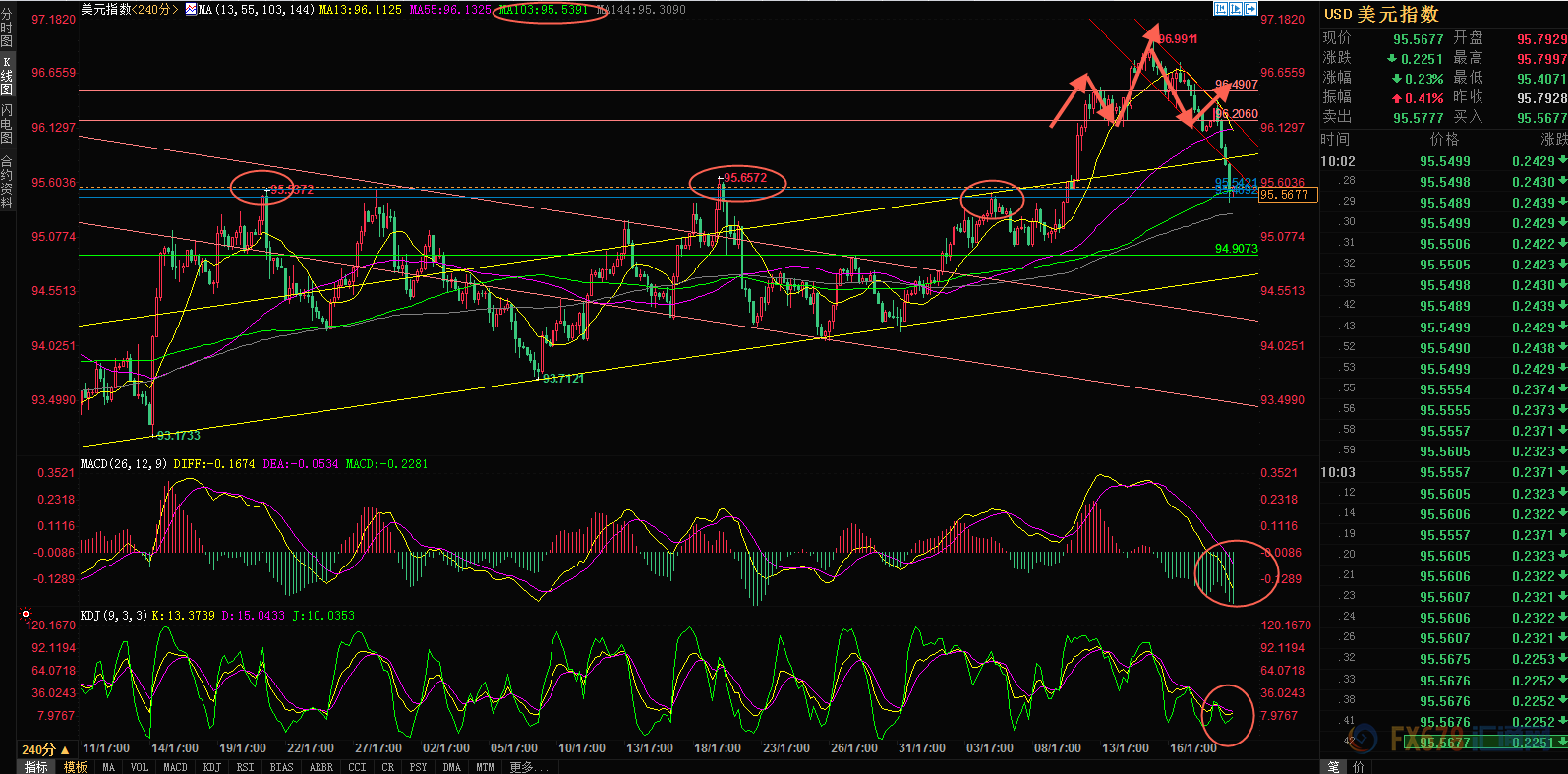
Task: Open the 合约资料 side tab
Action: pyautogui.click(x=7, y=182)
